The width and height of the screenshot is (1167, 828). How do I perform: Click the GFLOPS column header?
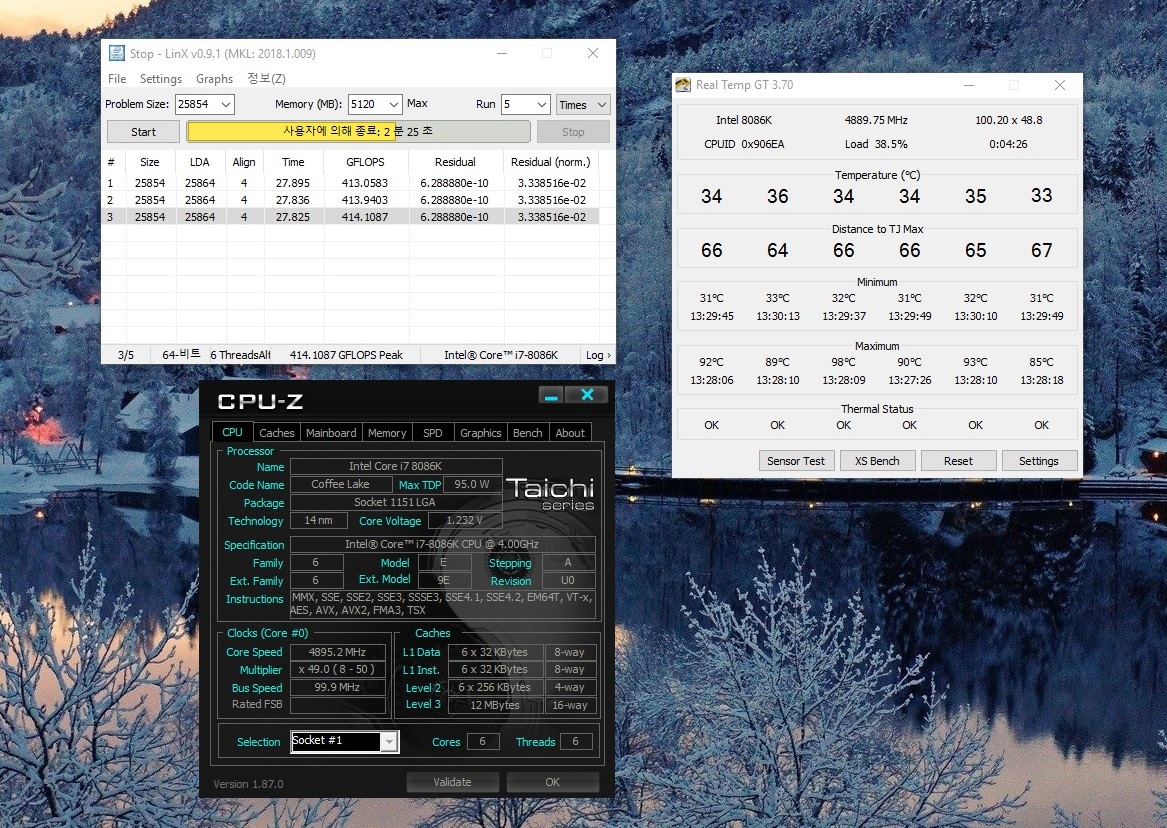coord(365,162)
